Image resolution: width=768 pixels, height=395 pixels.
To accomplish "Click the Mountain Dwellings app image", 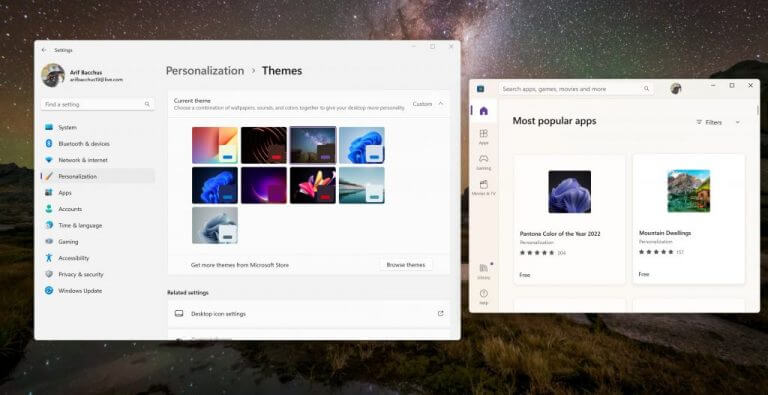I will (x=689, y=191).
